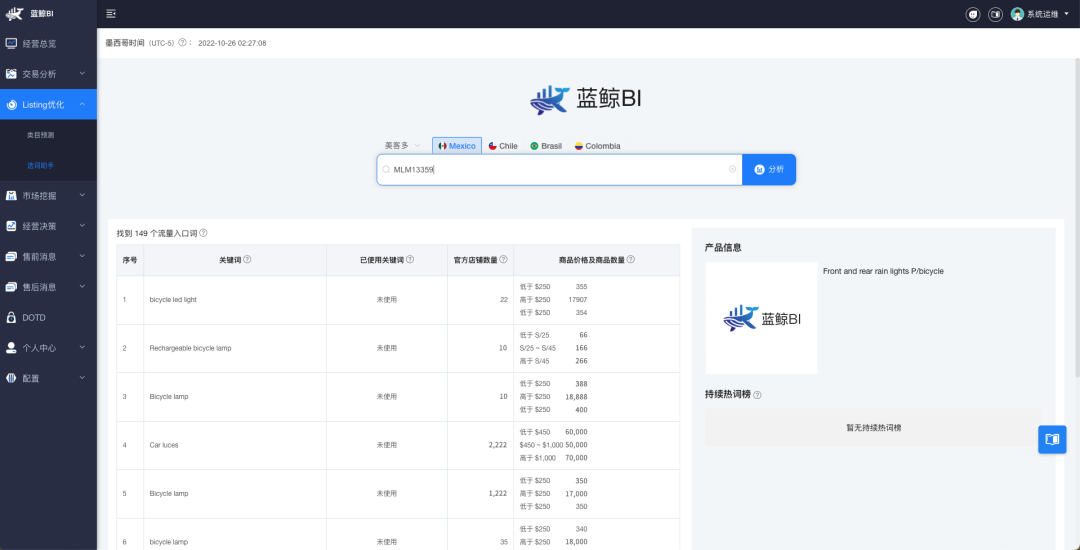Image resolution: width=1080 pixels, height=550 pixels.
Task: Expand the 交易分析 menu
Action: [x=48, y=74]
